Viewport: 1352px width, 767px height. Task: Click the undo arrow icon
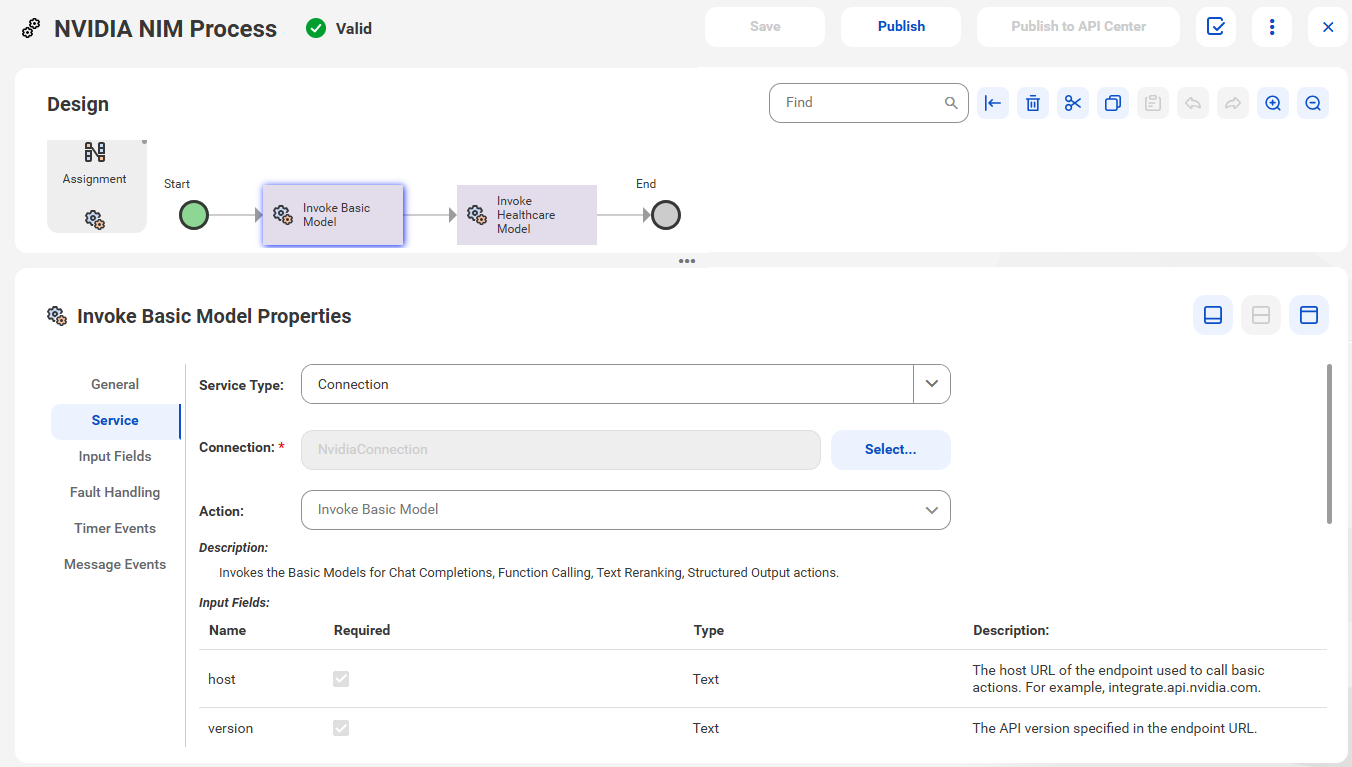coord(1193,103)
